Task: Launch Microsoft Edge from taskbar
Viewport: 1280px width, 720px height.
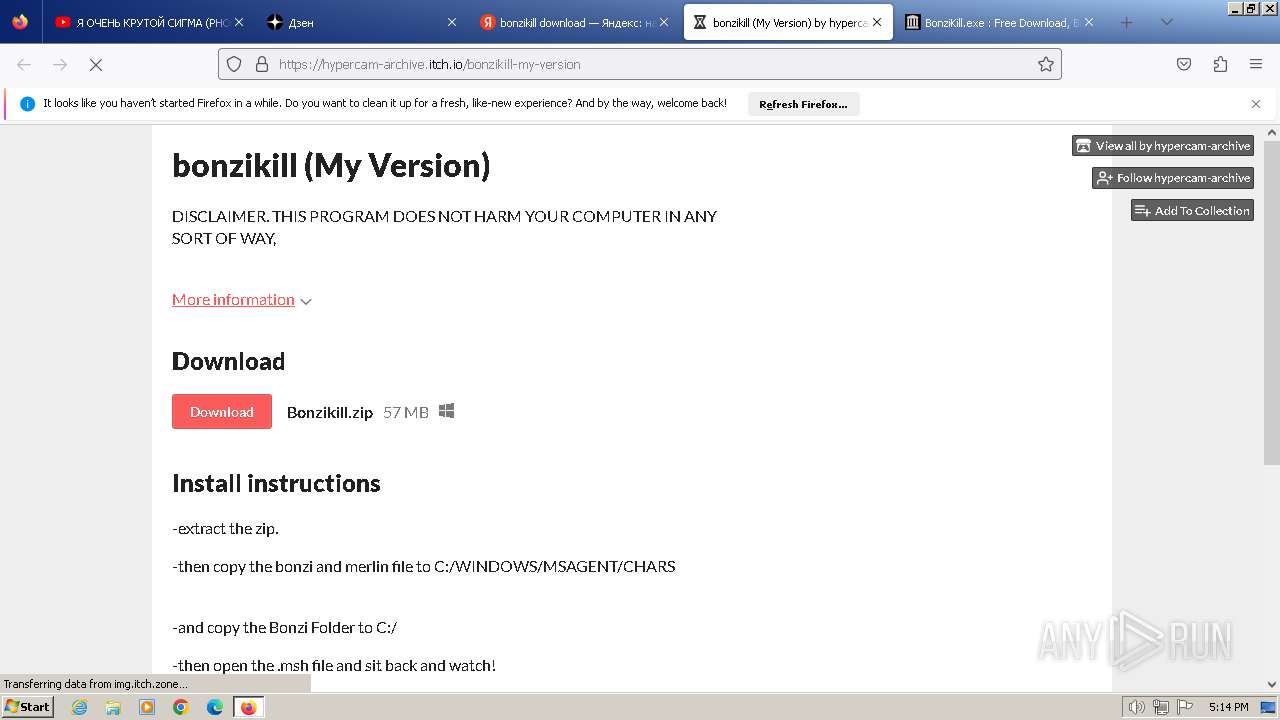Action: pos(215,707)
